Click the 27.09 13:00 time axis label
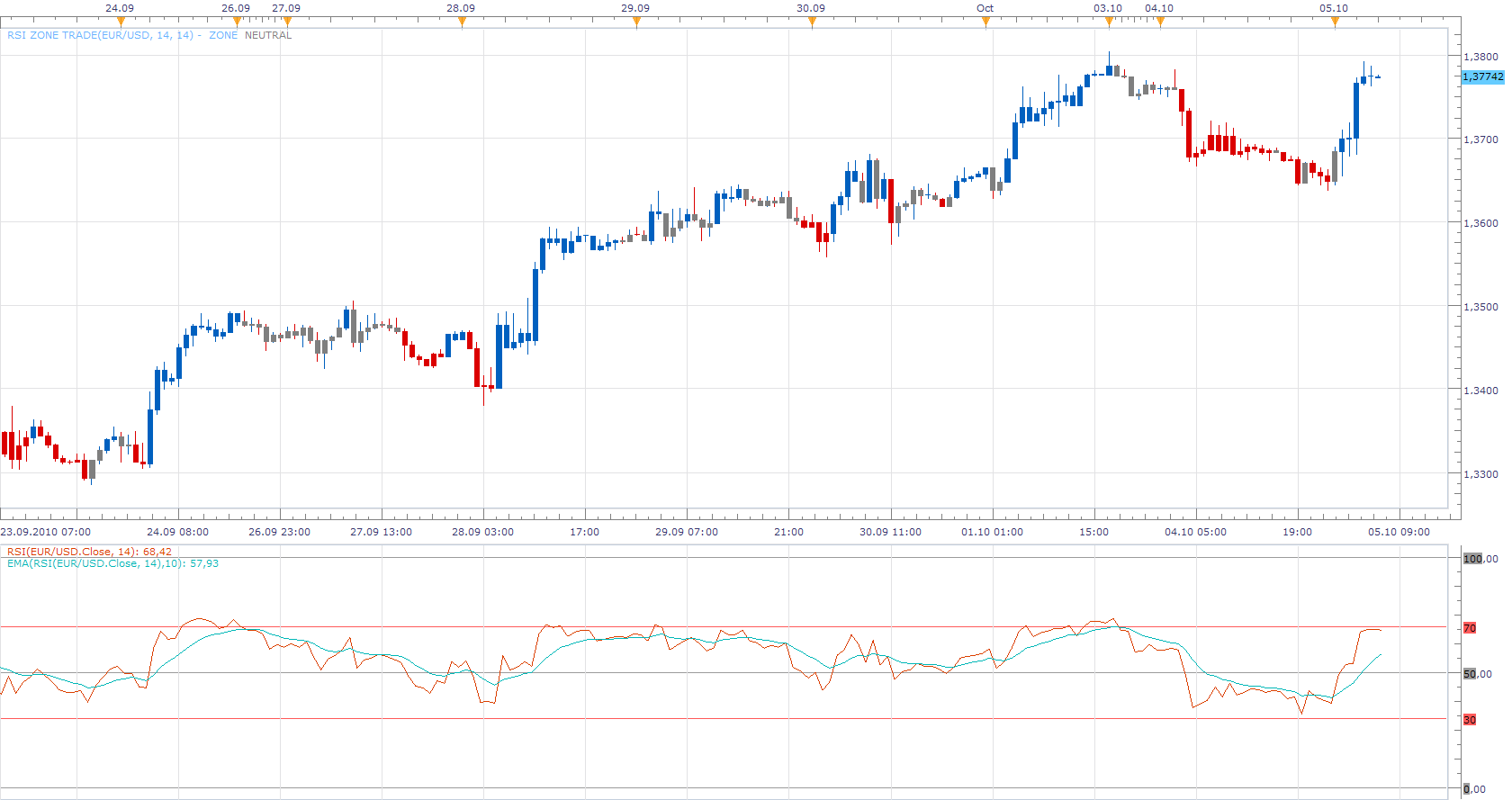Image resolution: width=1512 pixels, height=800 pixels. click(382, 532)
